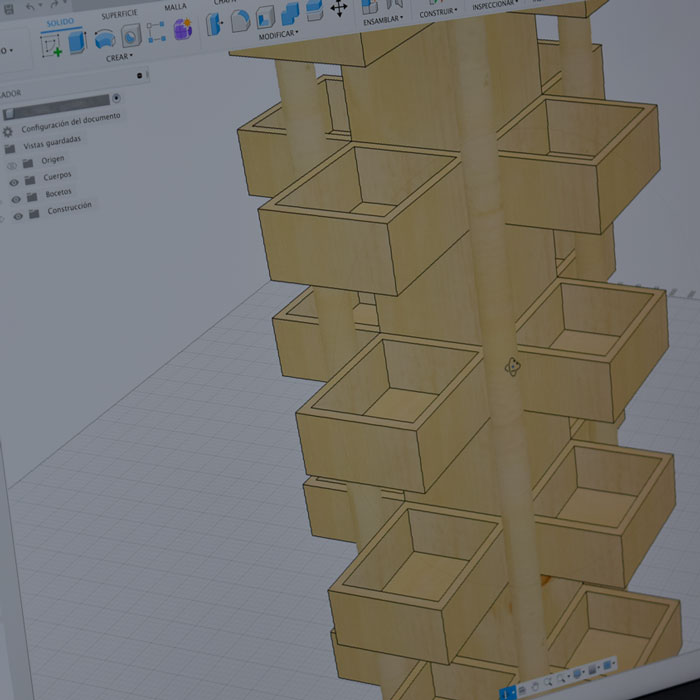The height and width of the screenshot is (700, 700).
Task: Toggle visibility of Bocetos folder
Action: pyautogui.click(x=16, y=199)
